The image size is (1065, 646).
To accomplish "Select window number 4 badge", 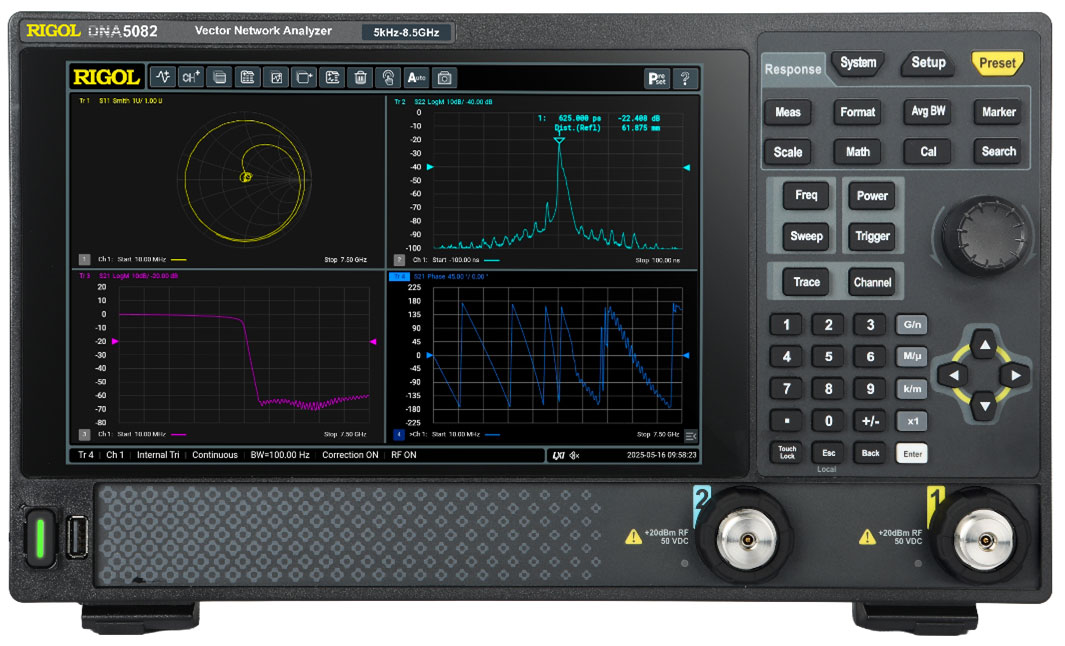I will [x=399, y=434].
